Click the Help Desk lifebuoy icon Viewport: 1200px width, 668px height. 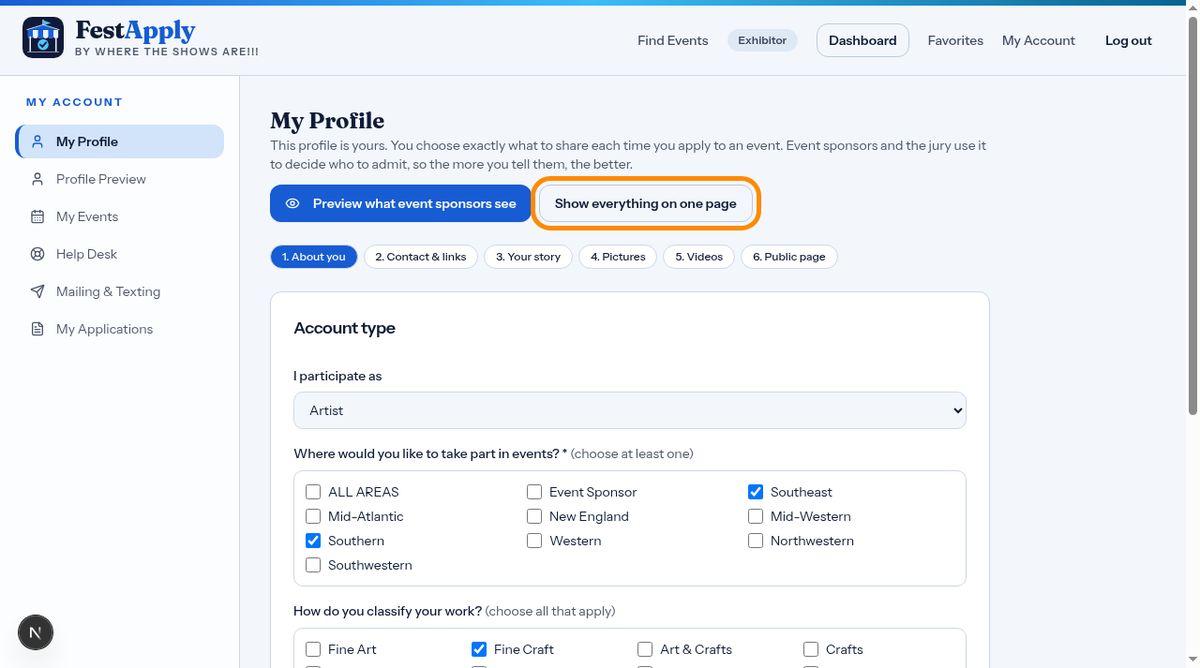pyautogui.click(x=37, y=254)
